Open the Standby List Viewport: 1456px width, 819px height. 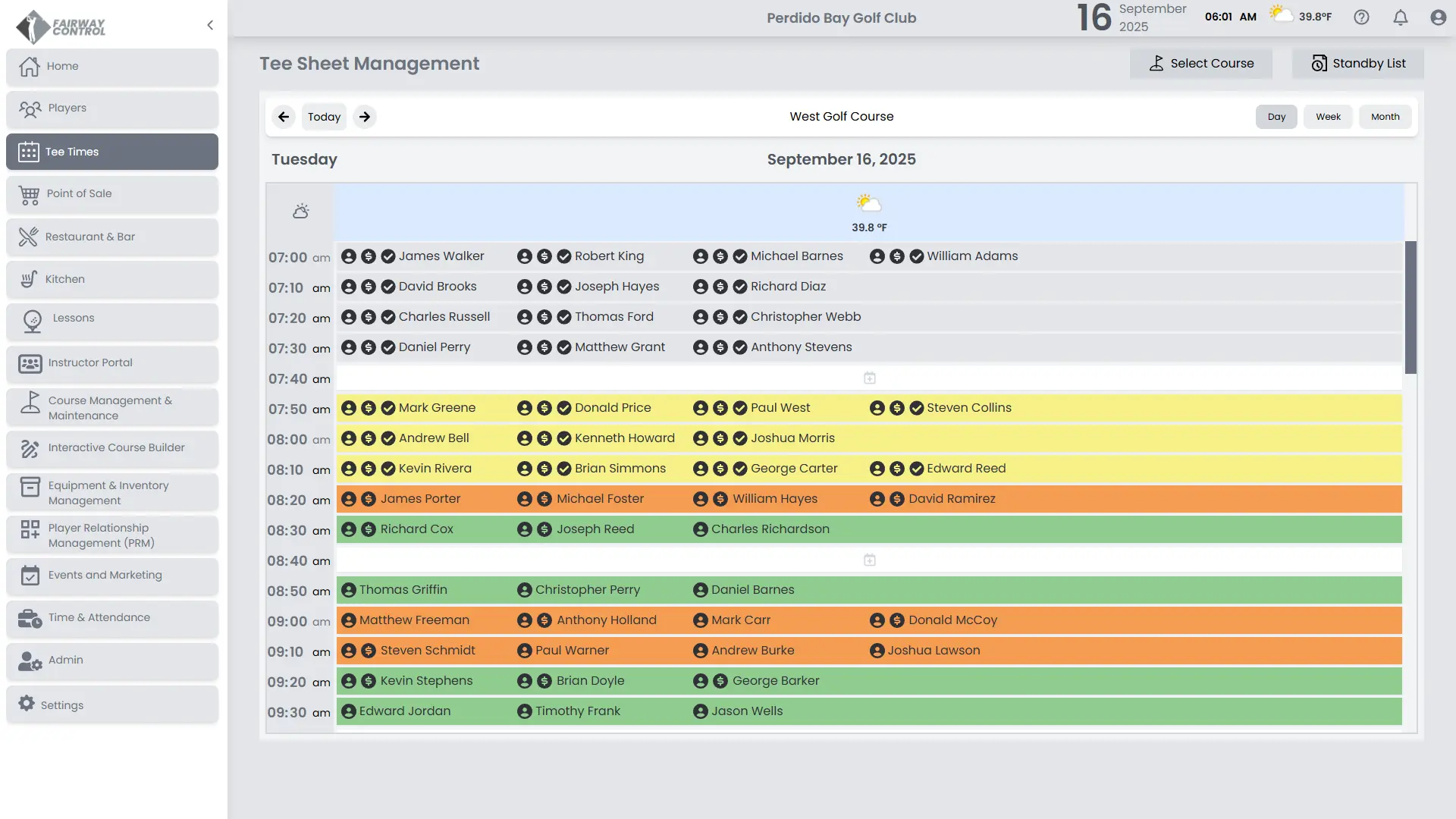click(1357, 64)
